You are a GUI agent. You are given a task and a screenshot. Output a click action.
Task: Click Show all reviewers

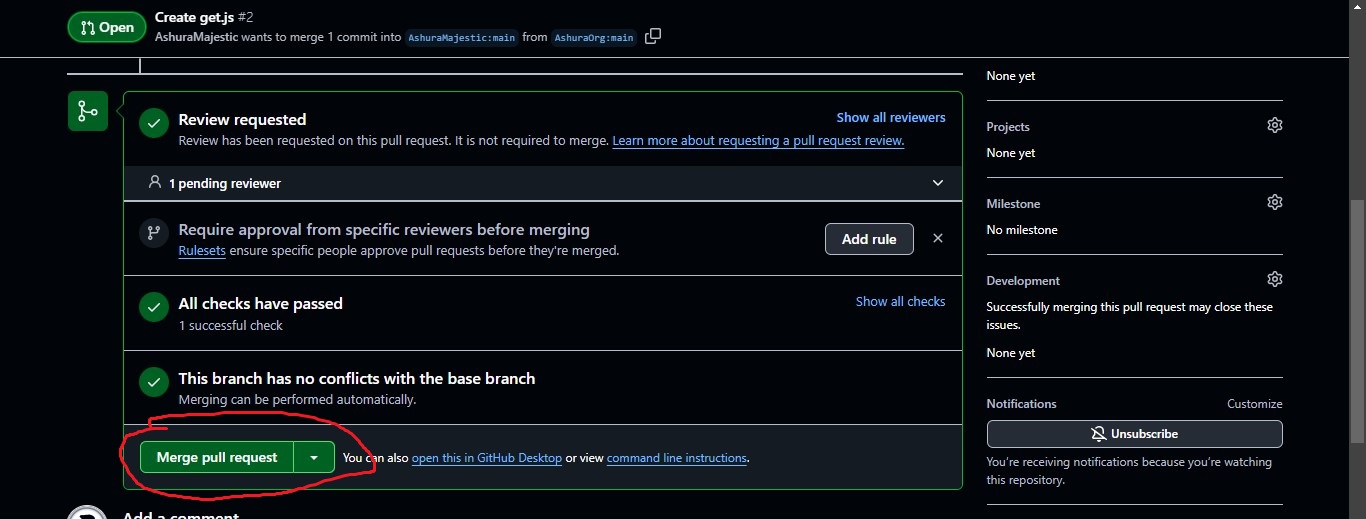pos(891,117)
